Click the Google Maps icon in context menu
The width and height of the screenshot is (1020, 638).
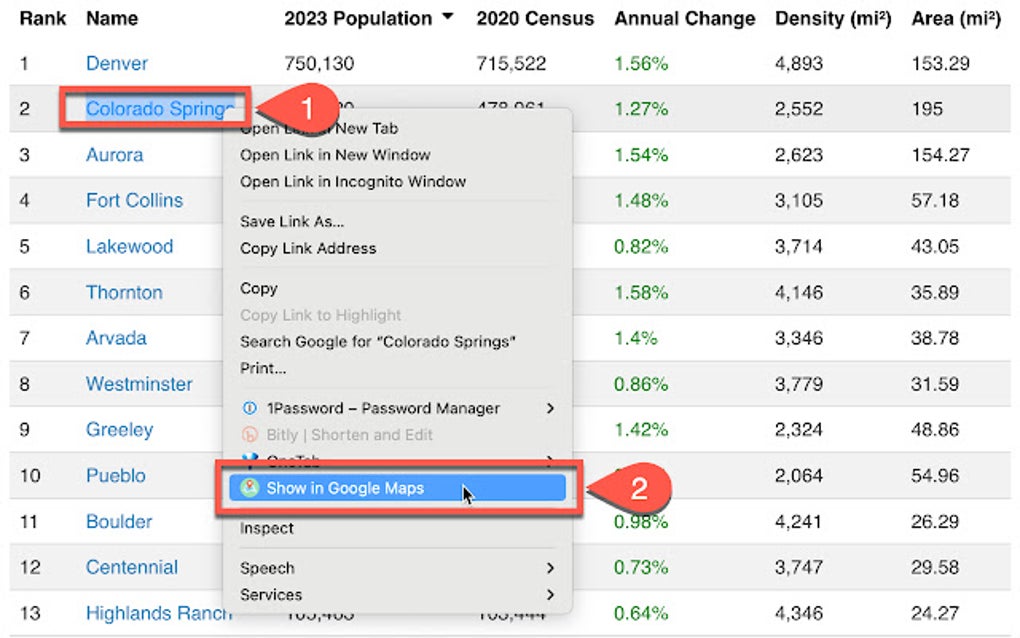(249, 488)
